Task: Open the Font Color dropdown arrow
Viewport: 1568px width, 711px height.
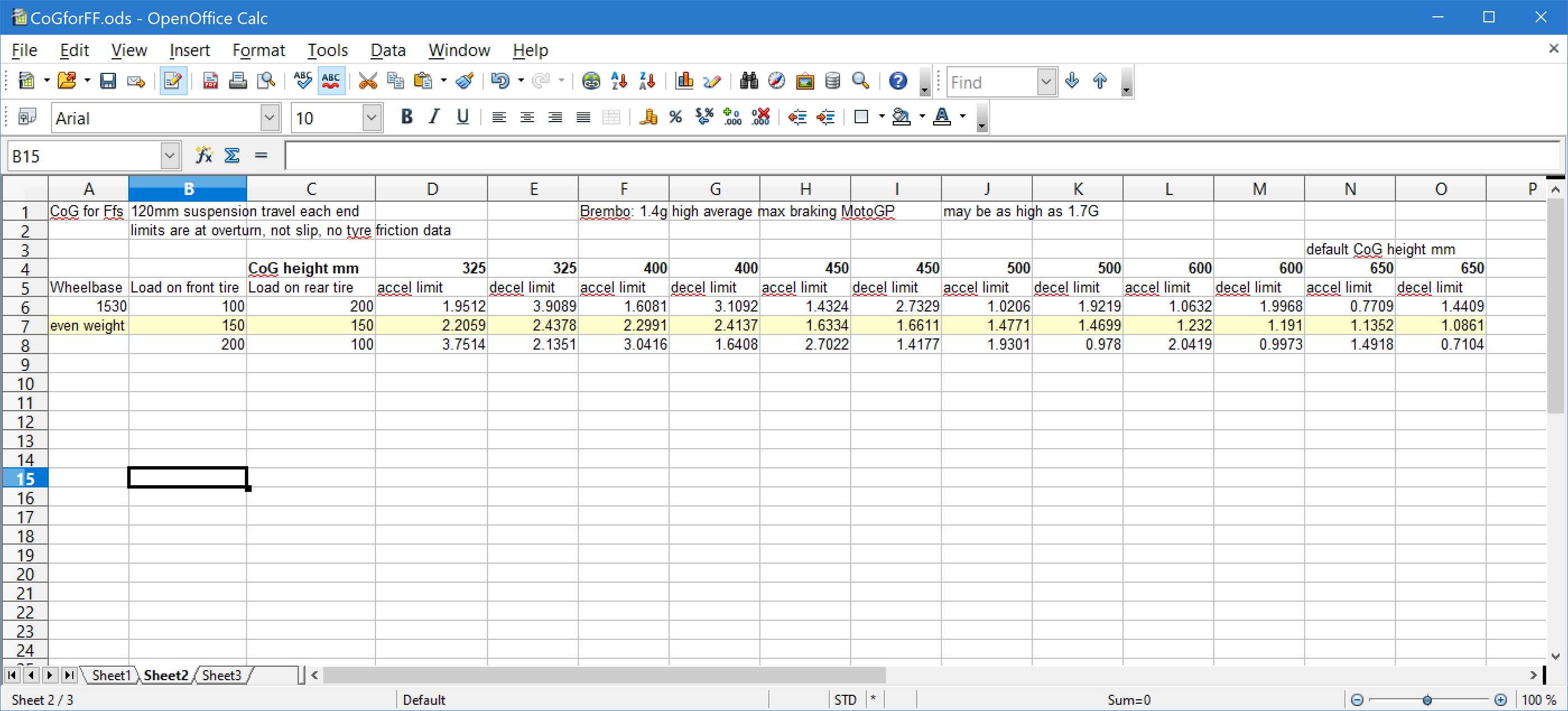Action: 962,117
